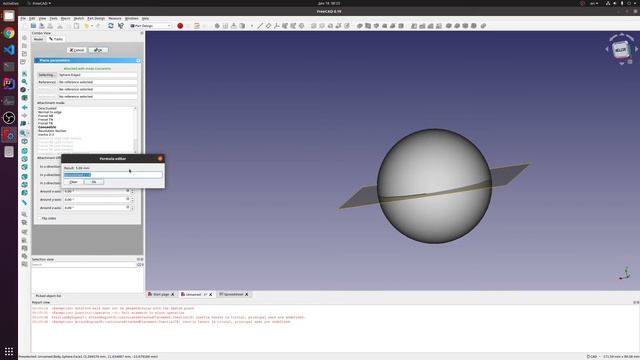The image size is (640, 360).
Task: Click the Boolean operation icon
Action: [483, 26]
